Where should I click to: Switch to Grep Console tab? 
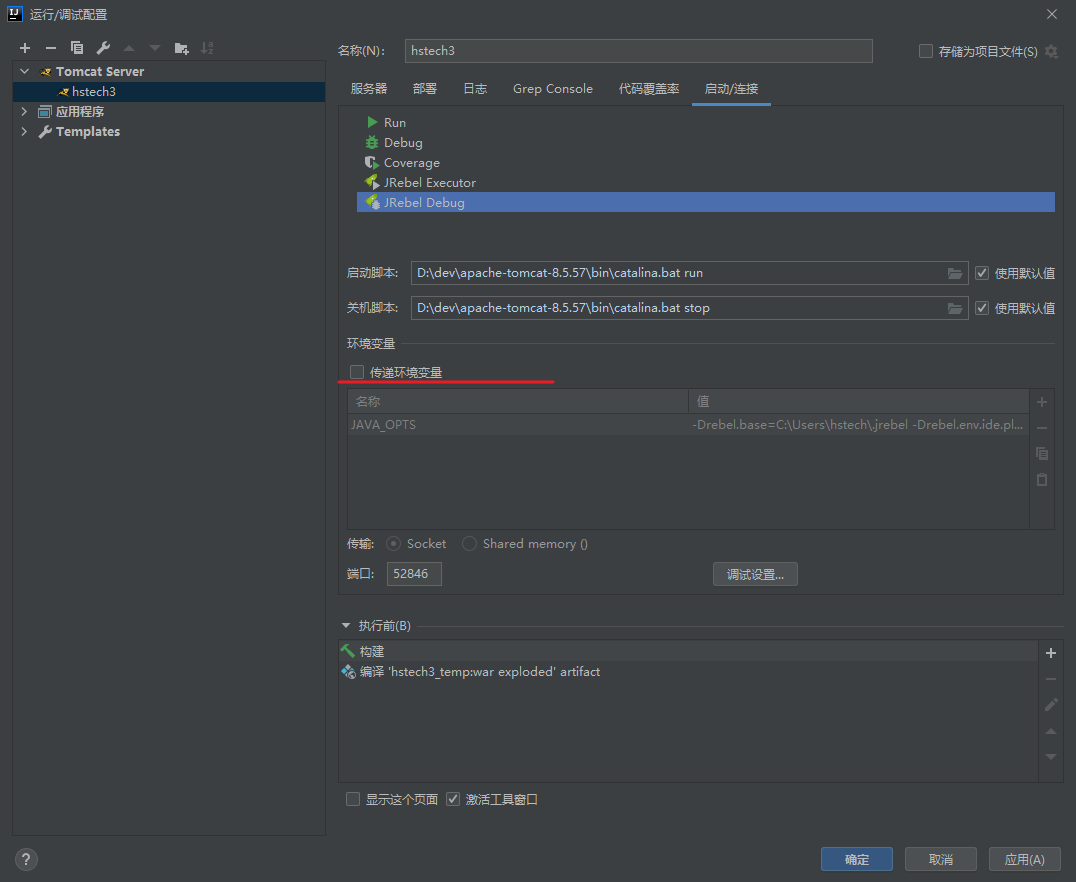(x=552, y=89)
